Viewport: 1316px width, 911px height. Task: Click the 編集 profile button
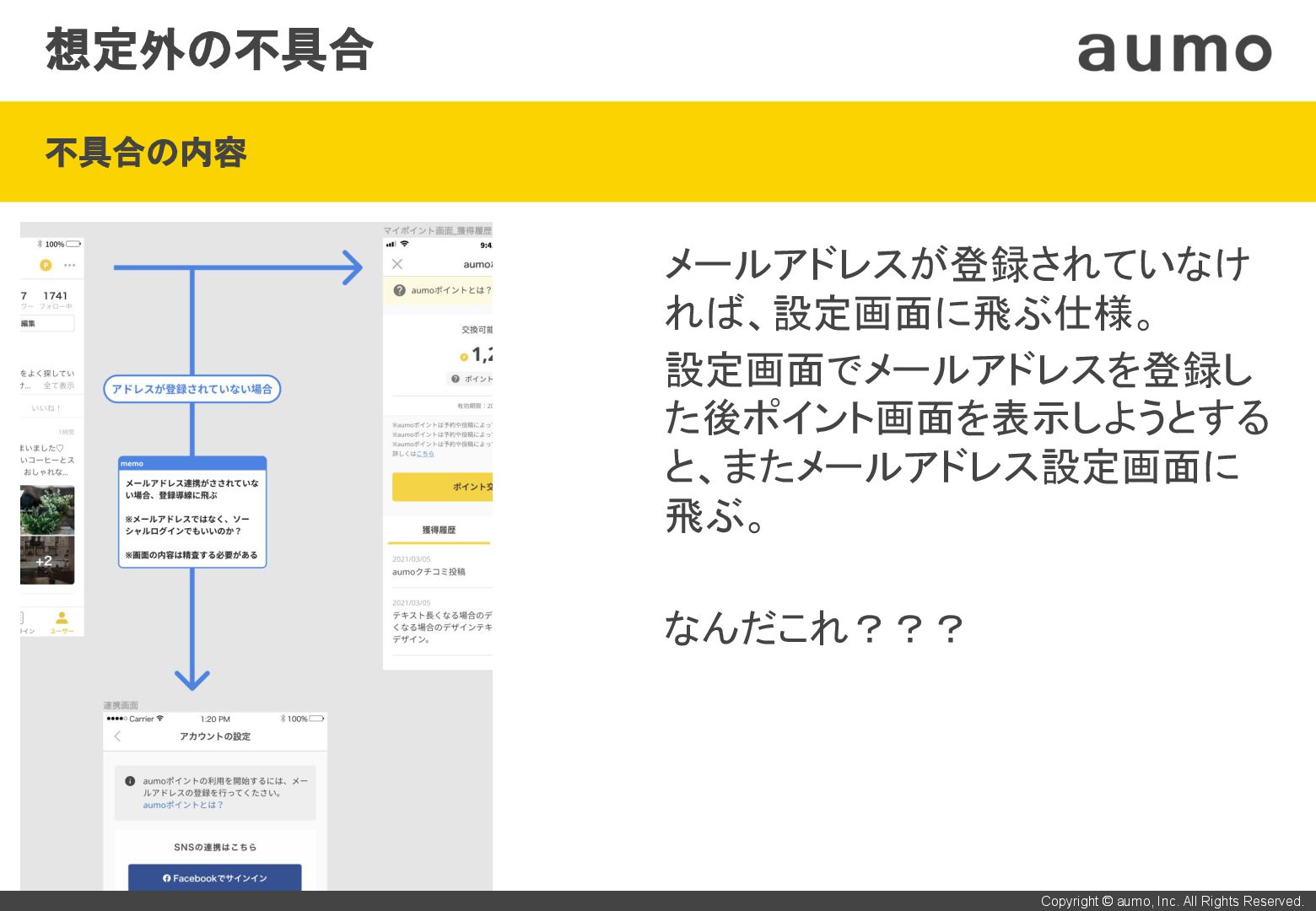(x=47, y=323)
